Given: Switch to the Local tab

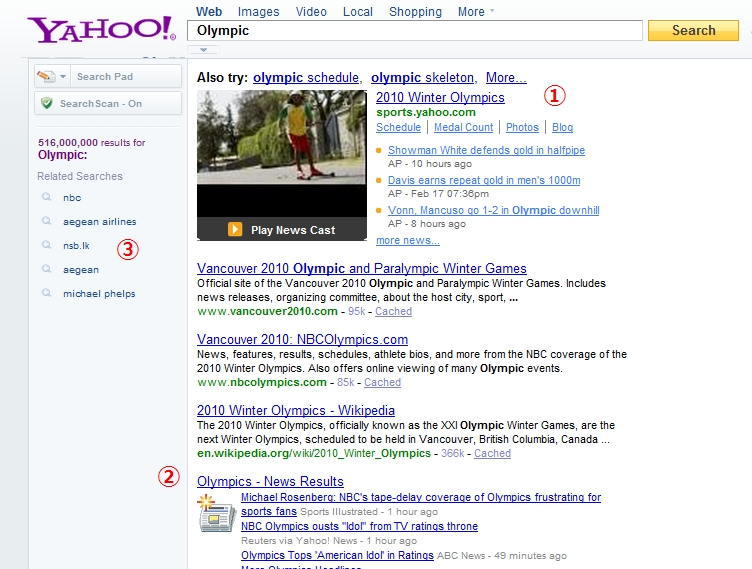Looking at the screenshot, I should click(358, 12).
